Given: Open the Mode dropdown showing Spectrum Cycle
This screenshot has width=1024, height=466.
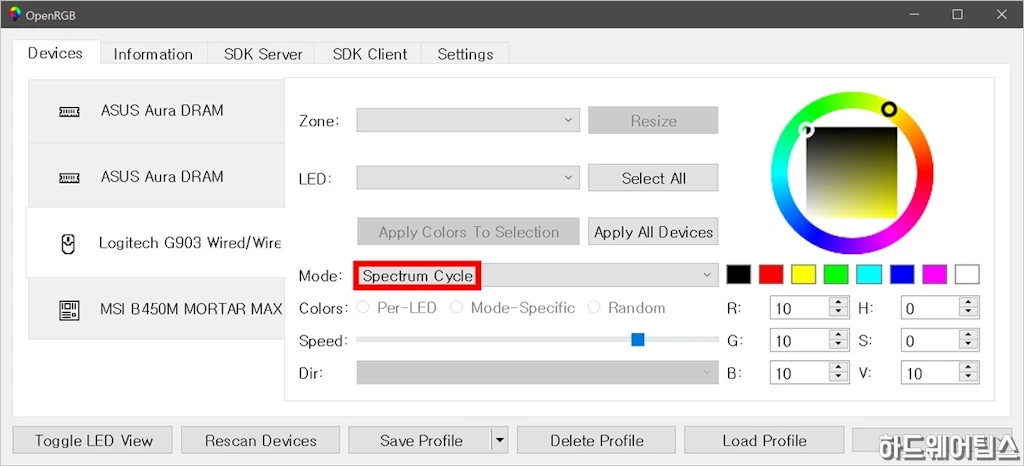Looking at the screenshot, I should tap(537, 275).
